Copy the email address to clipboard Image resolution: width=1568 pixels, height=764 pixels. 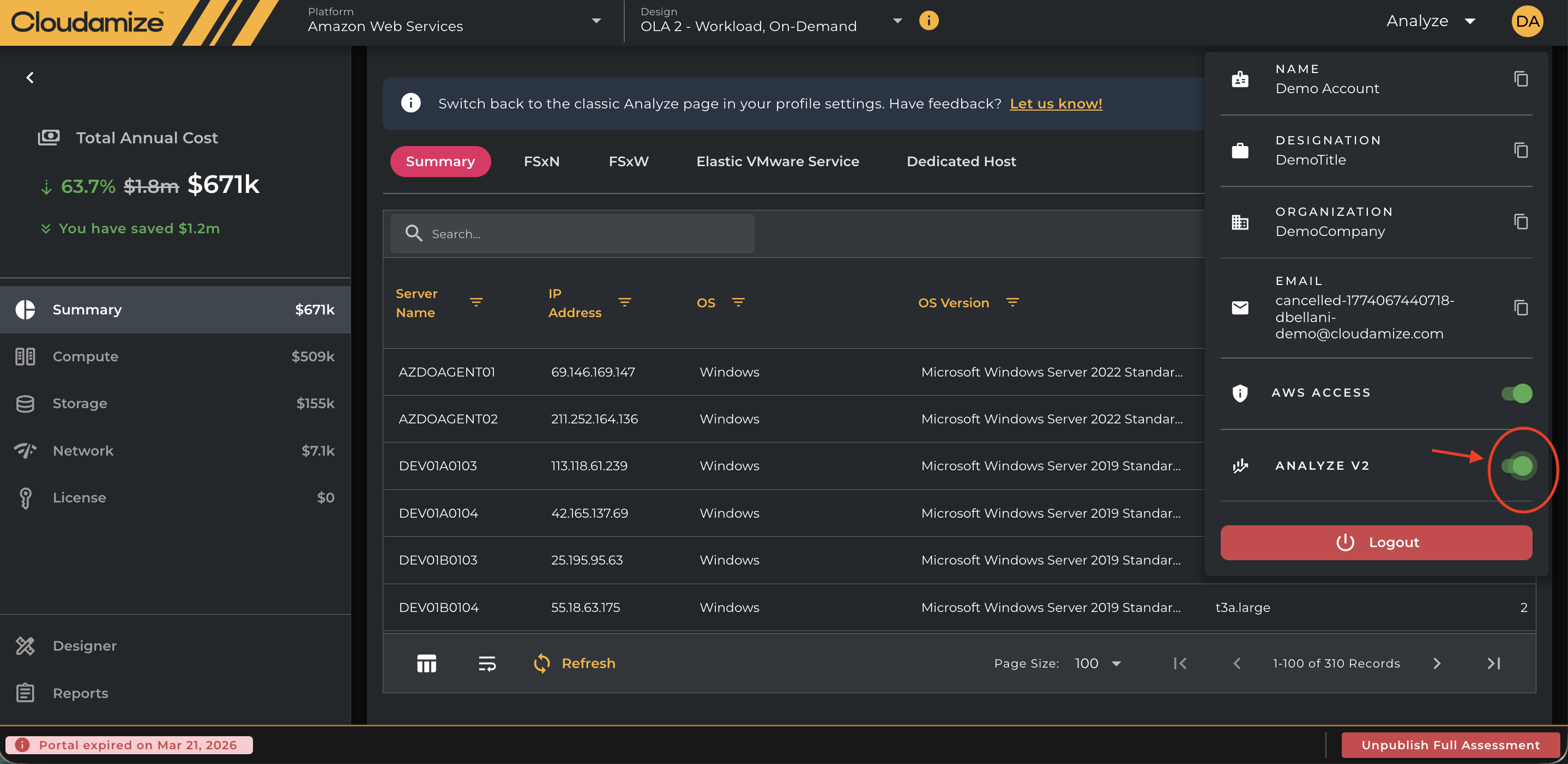pyautogui.click(x=1521, y=308)
